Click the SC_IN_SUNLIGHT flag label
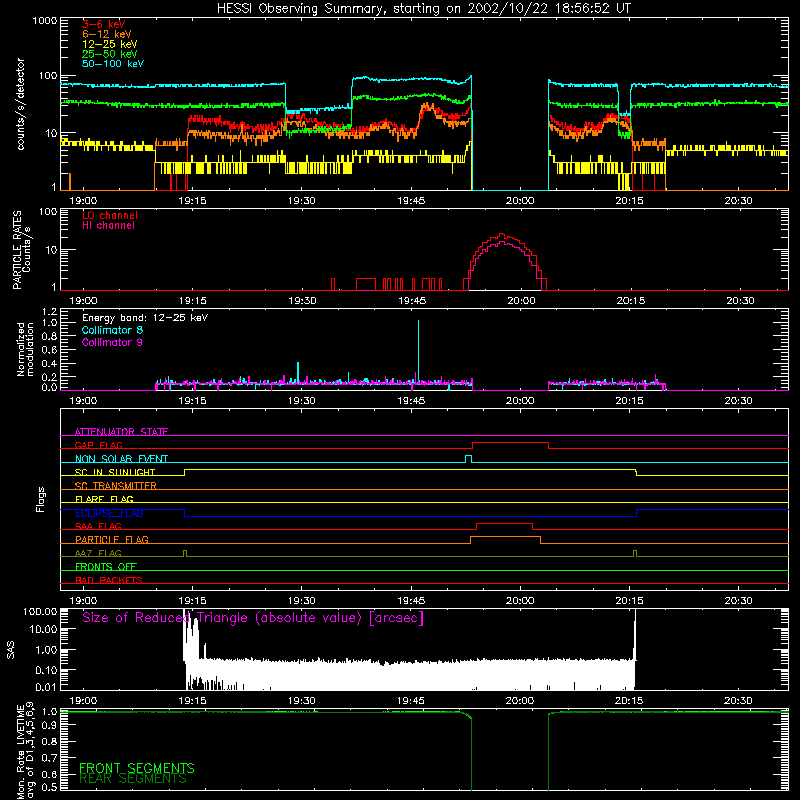The width and height of the screenshot is (800, 800). pos(115,472)
